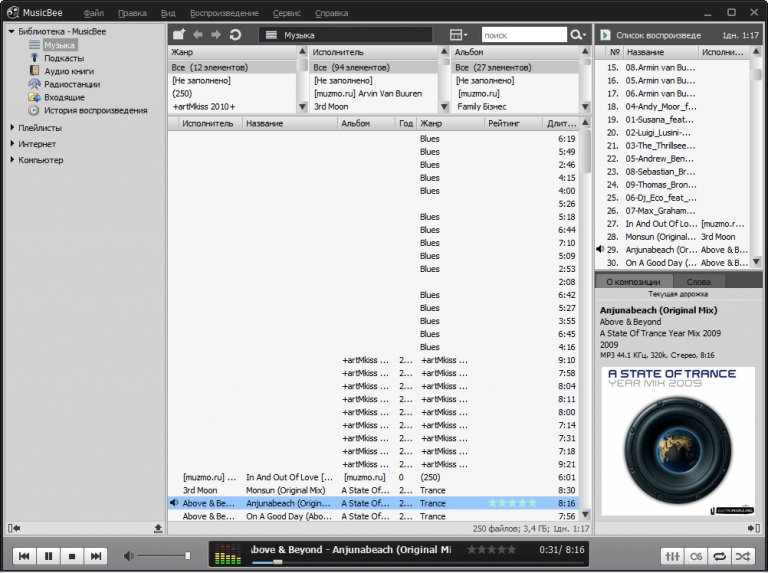This screenshot has width=768, height=573.
Task: Click the A State Of Trance album art
Action: pyautogui.click(x=678, y=441)
